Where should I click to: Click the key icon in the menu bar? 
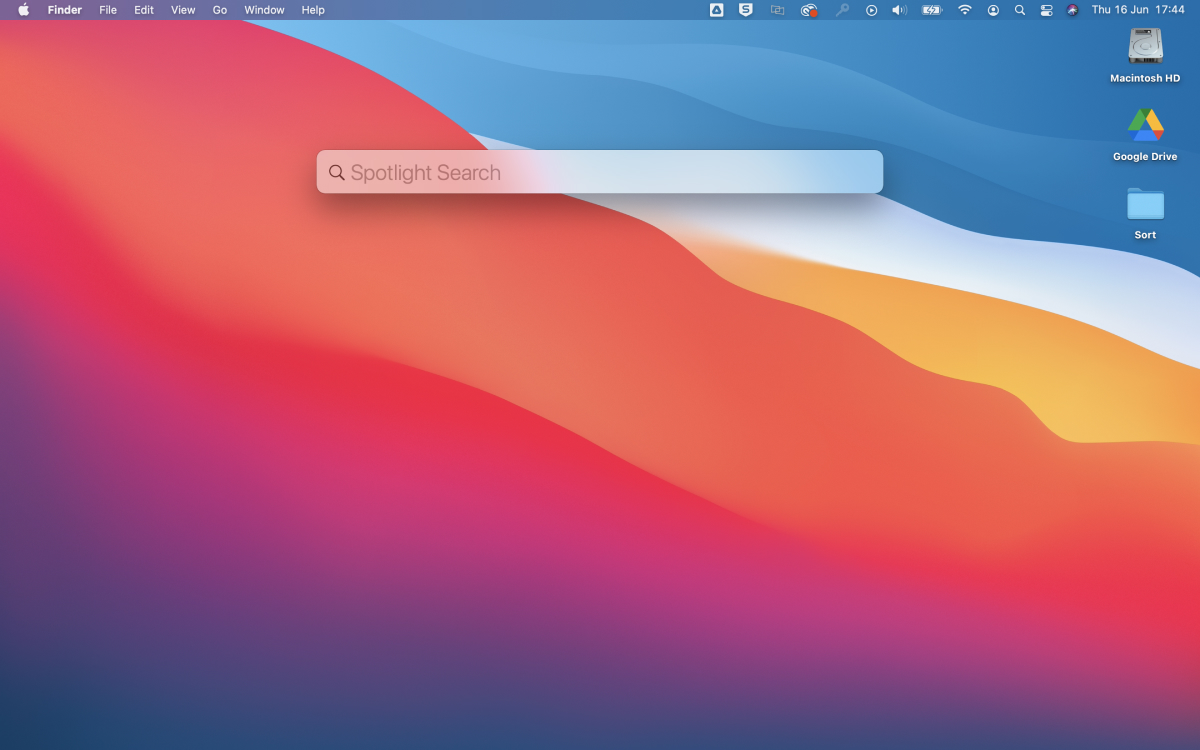[842, 10]
